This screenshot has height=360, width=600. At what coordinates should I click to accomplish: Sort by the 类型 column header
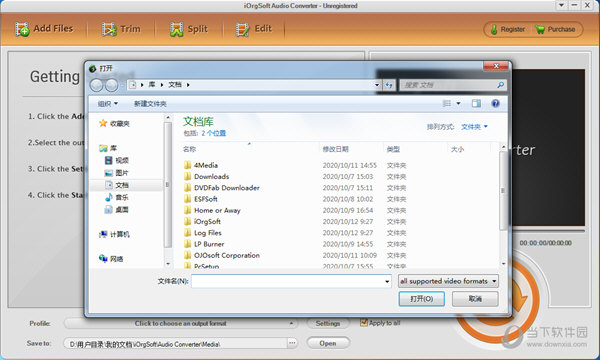click(x=393, y=149)
